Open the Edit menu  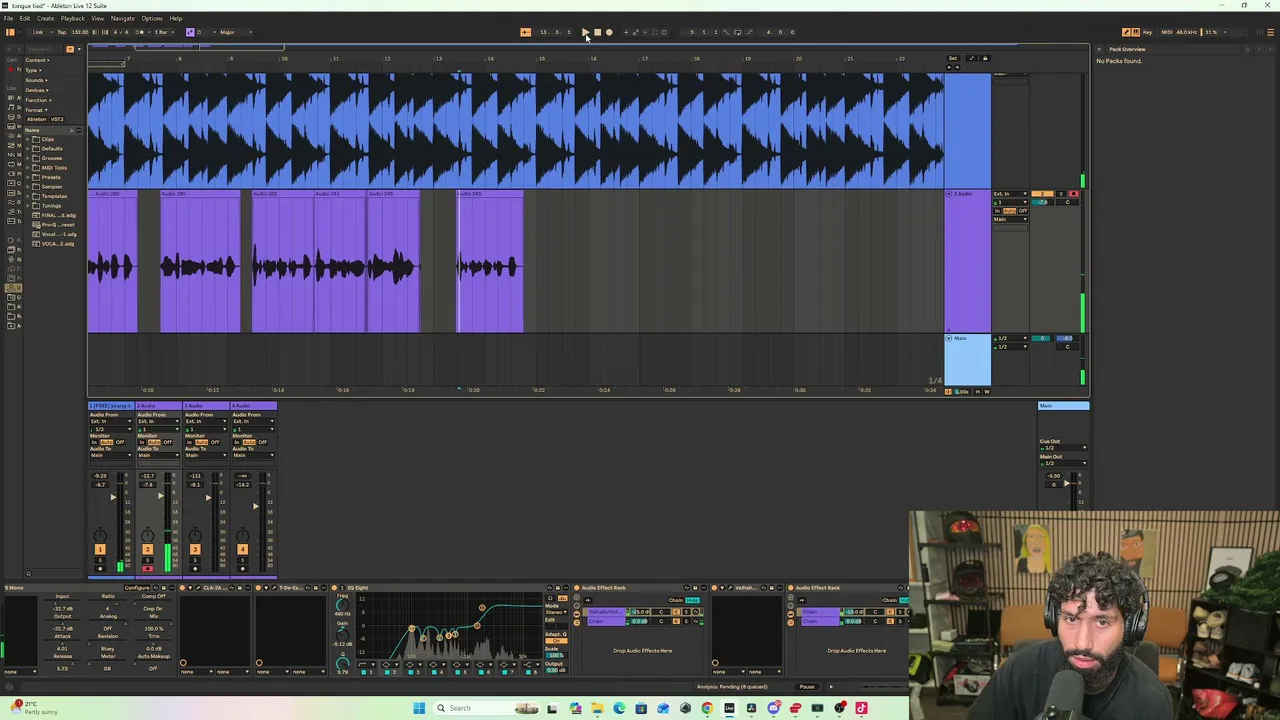(x=24, y=18)
